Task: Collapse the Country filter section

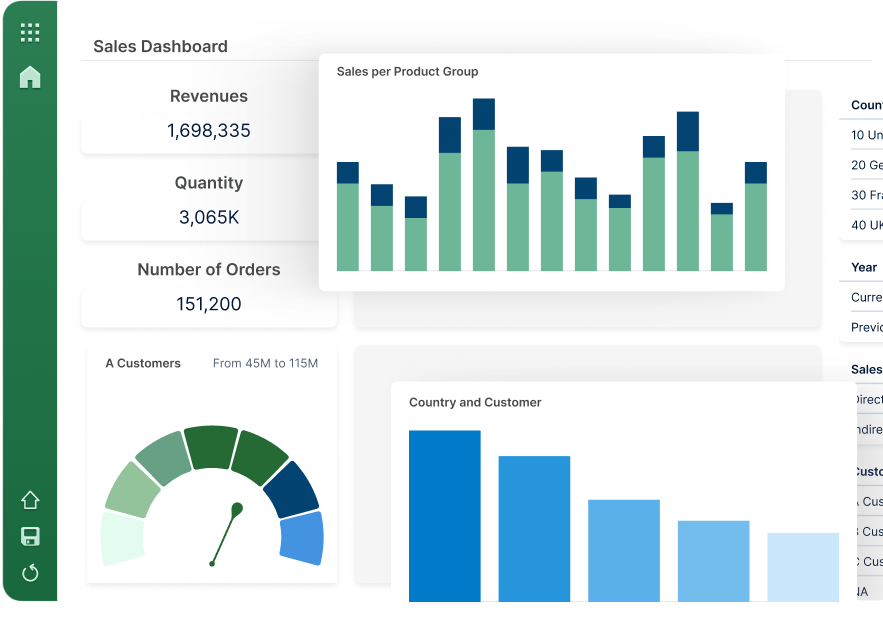Action: click(866, 105)
